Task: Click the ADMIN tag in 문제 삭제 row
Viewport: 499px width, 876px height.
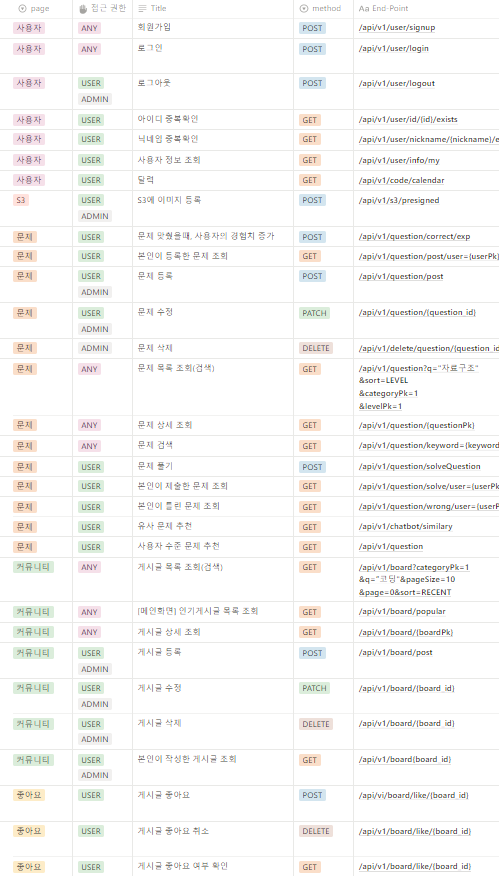Action: coord(95,348)
